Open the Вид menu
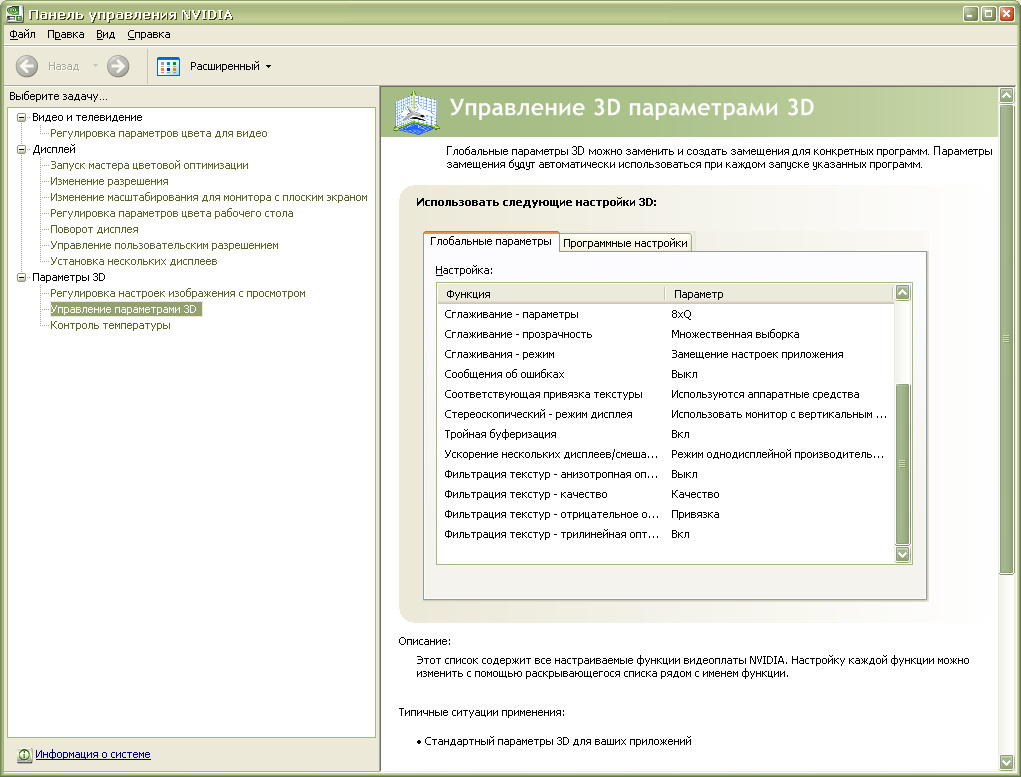The image size is (1021, 777). [105, 34]
